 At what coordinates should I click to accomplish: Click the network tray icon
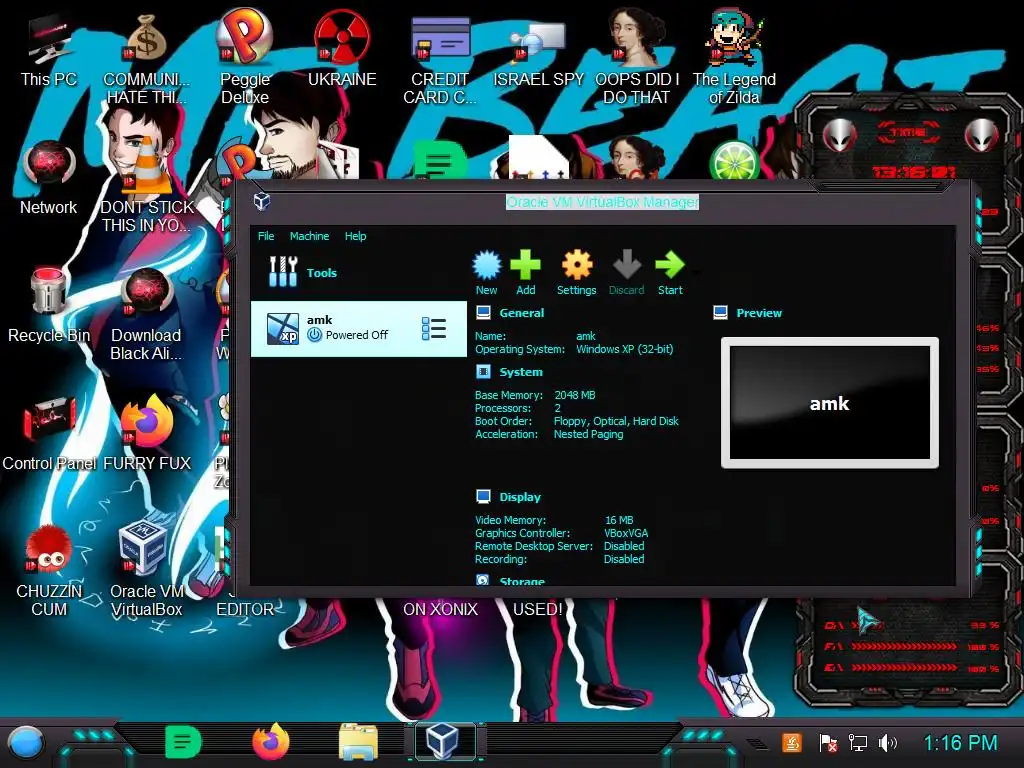click(x=857, y=743)
